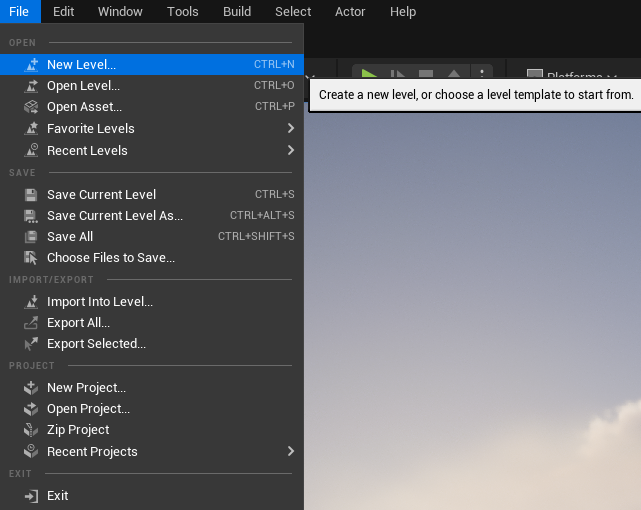Screen dimensions: 641x510
Task: Click the Recent Projects label
Action: [x=92, y=452]
